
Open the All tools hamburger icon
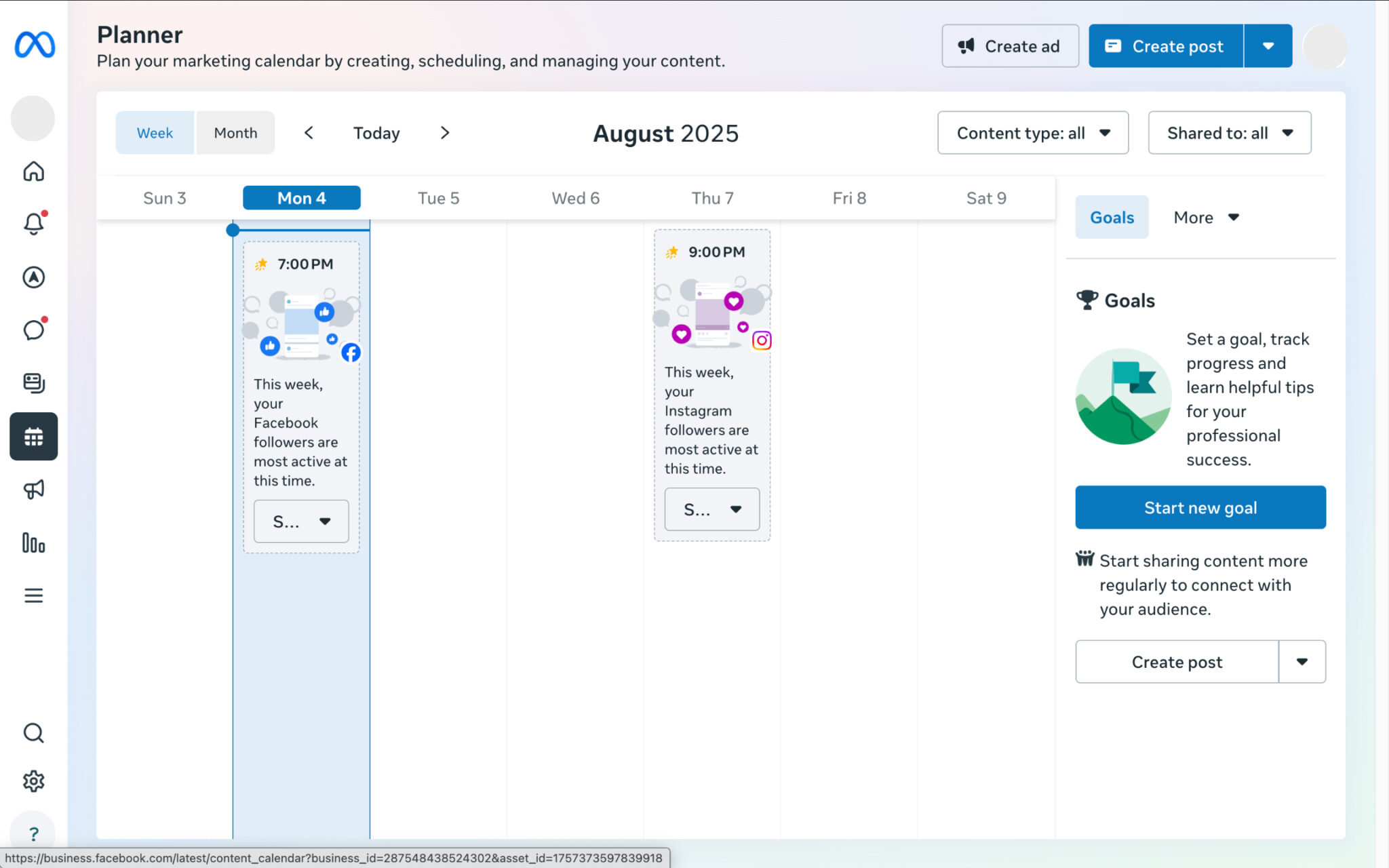click(x=33, y=595)
